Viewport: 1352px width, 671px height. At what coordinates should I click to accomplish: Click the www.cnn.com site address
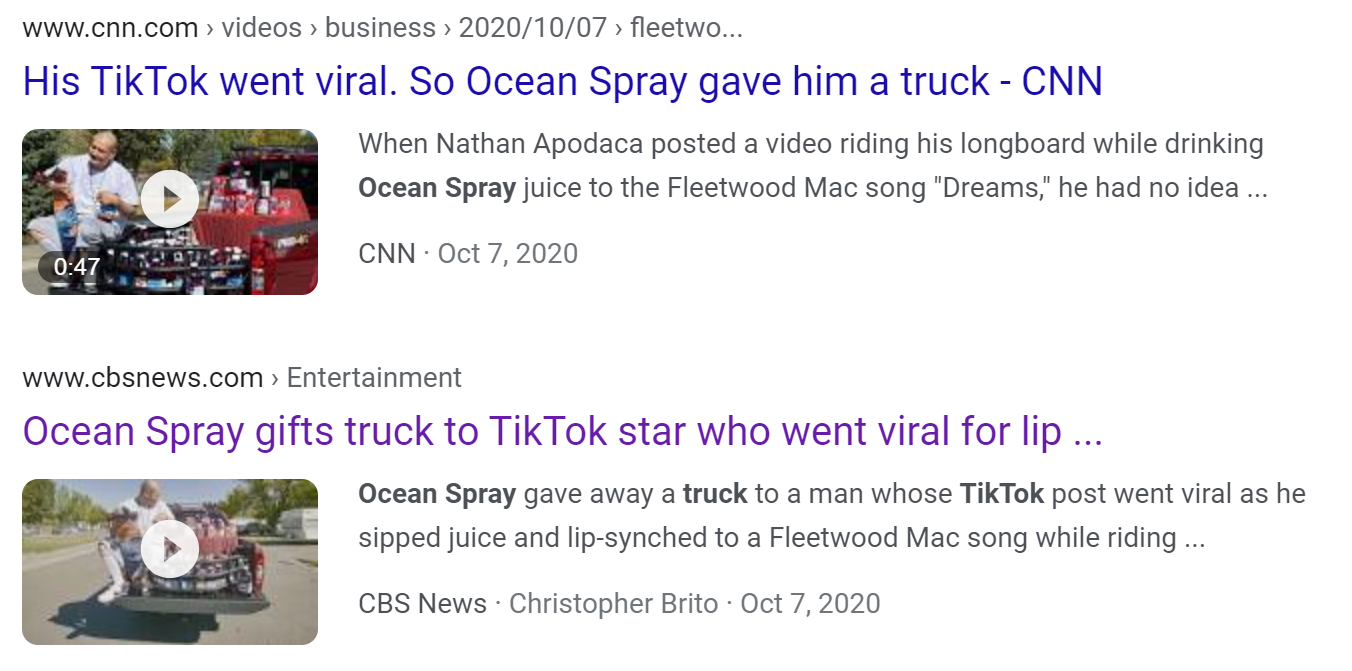tap(110, 28)
